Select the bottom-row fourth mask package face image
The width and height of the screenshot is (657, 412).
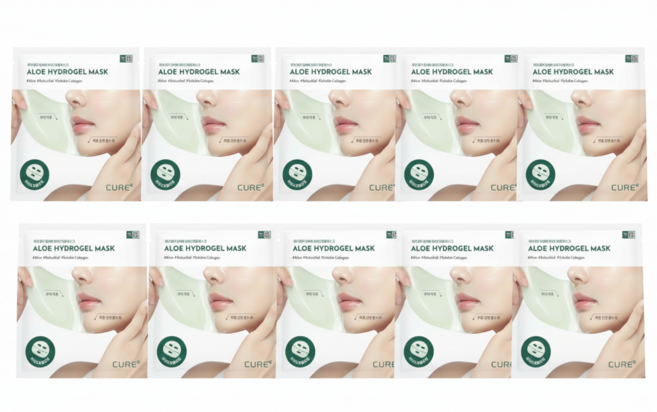point(453,322)
